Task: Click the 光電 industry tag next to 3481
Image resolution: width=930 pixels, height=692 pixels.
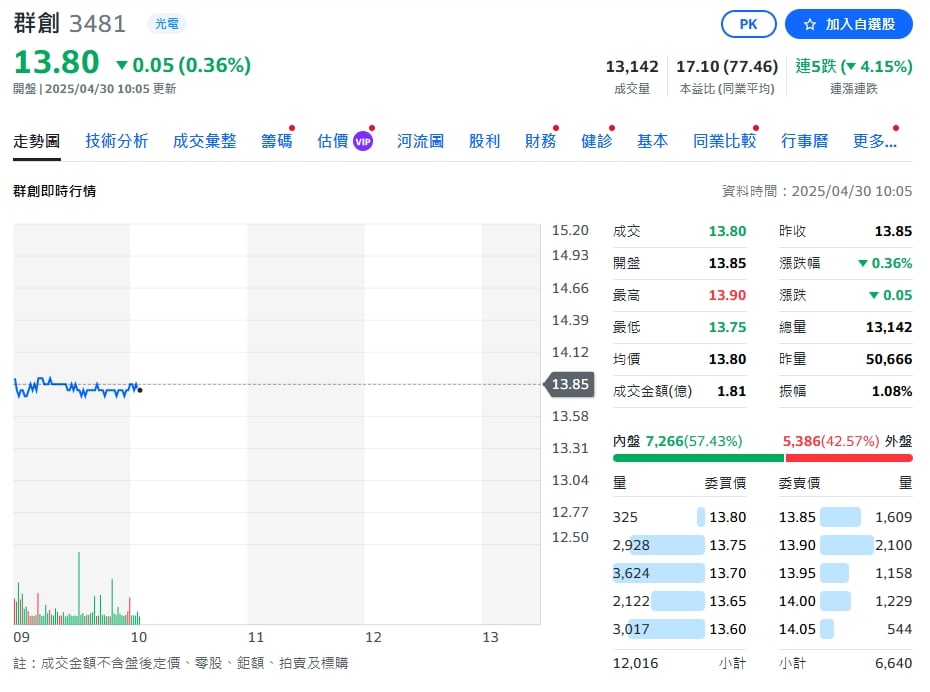Action: [166, 23]
